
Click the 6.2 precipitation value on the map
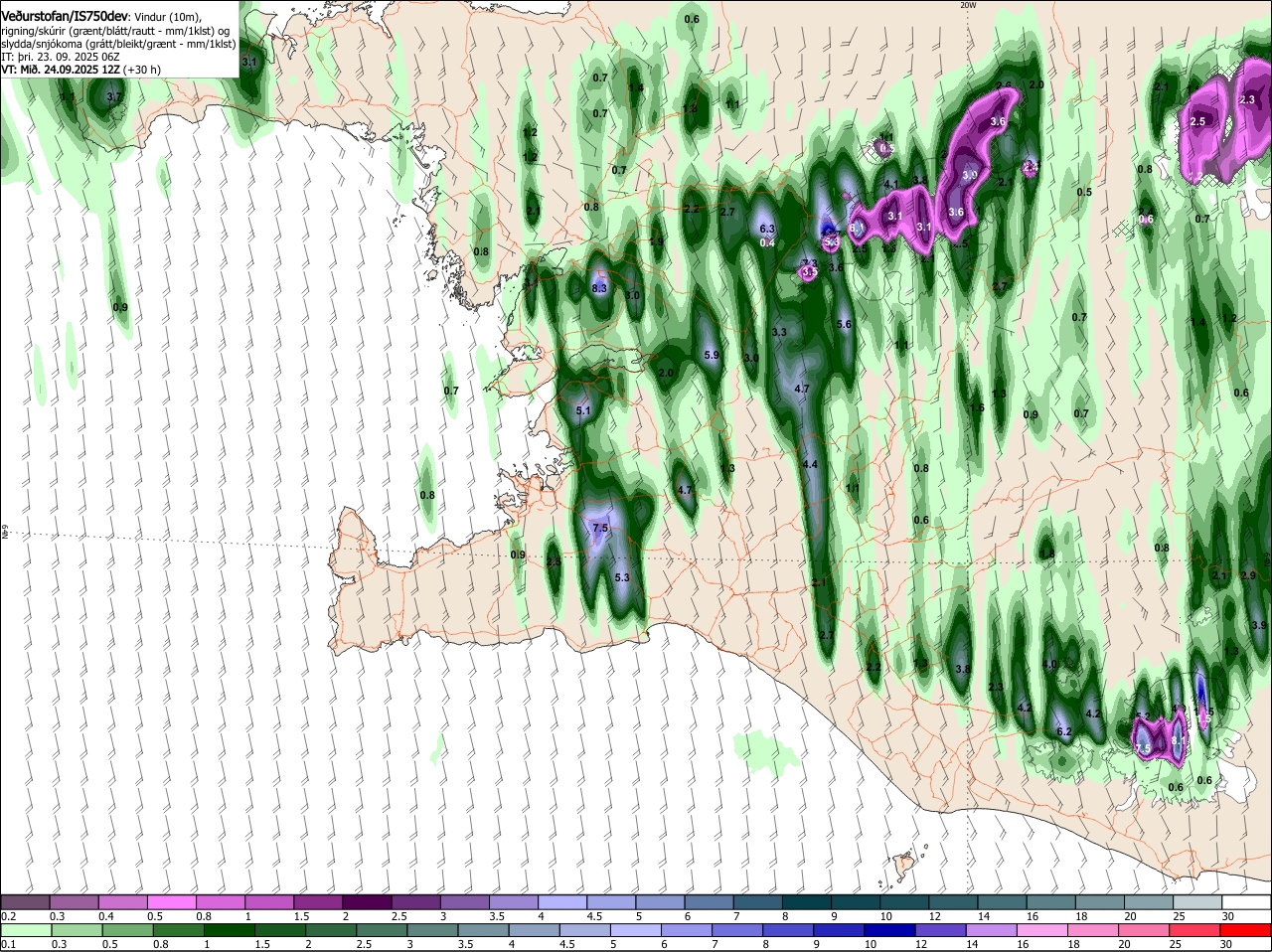point(1063,731)
